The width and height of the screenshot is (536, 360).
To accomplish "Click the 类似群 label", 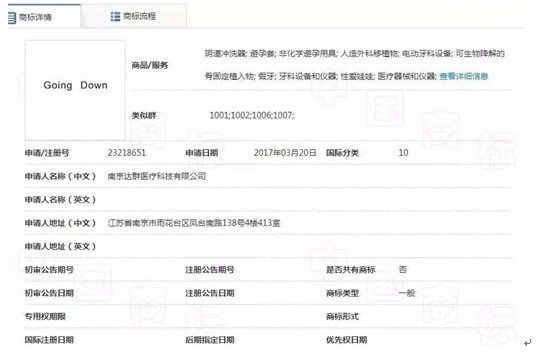I will [x=144, y=116].
